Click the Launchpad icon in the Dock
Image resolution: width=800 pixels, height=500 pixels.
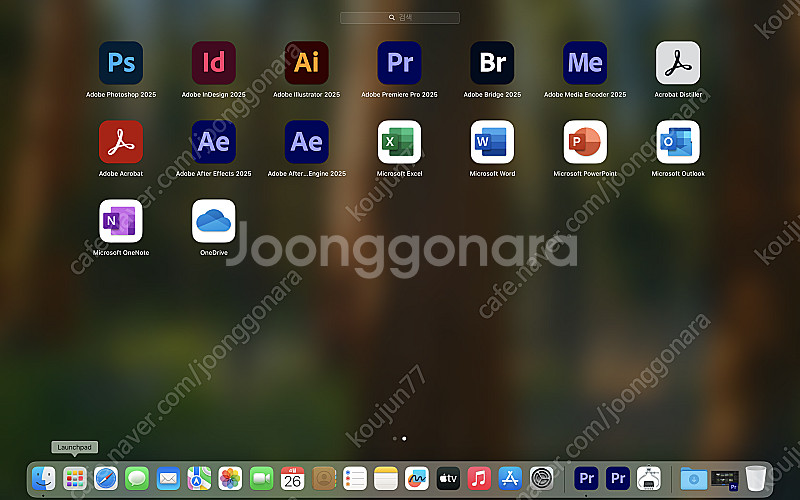click(75, 479)
